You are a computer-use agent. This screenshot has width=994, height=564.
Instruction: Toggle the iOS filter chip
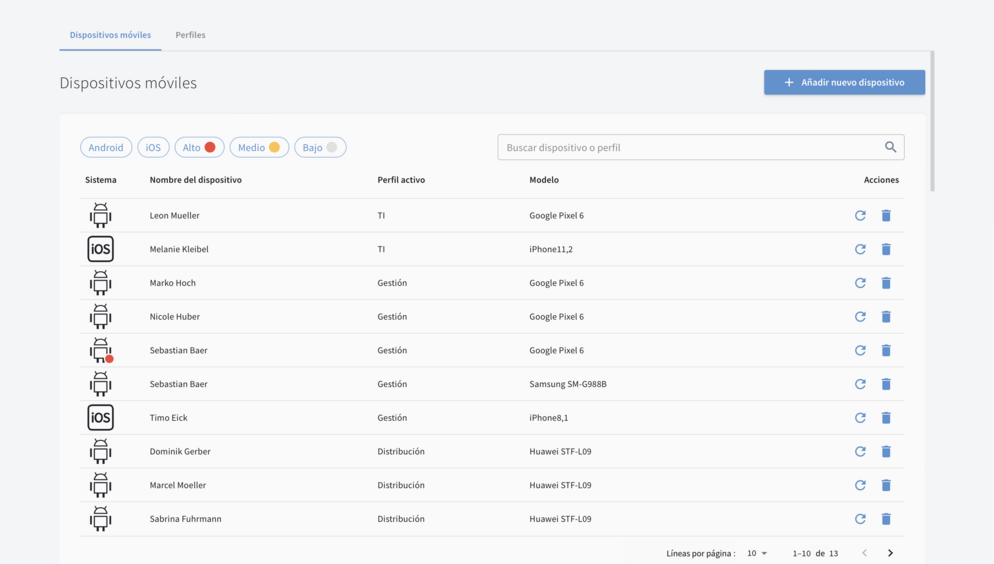pyautogui.click(x=153, y=148)
